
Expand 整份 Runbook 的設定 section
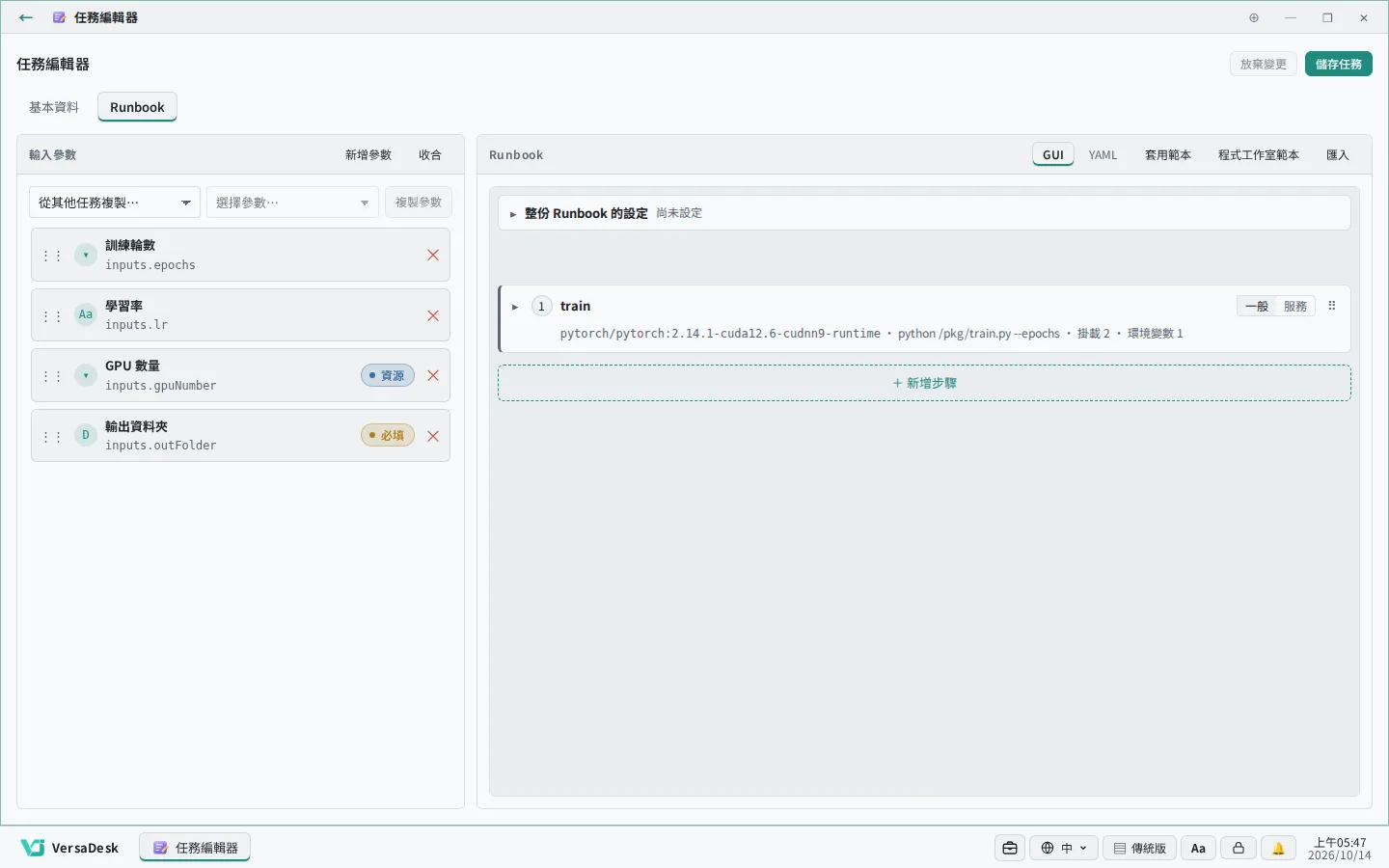click(924, 213)
